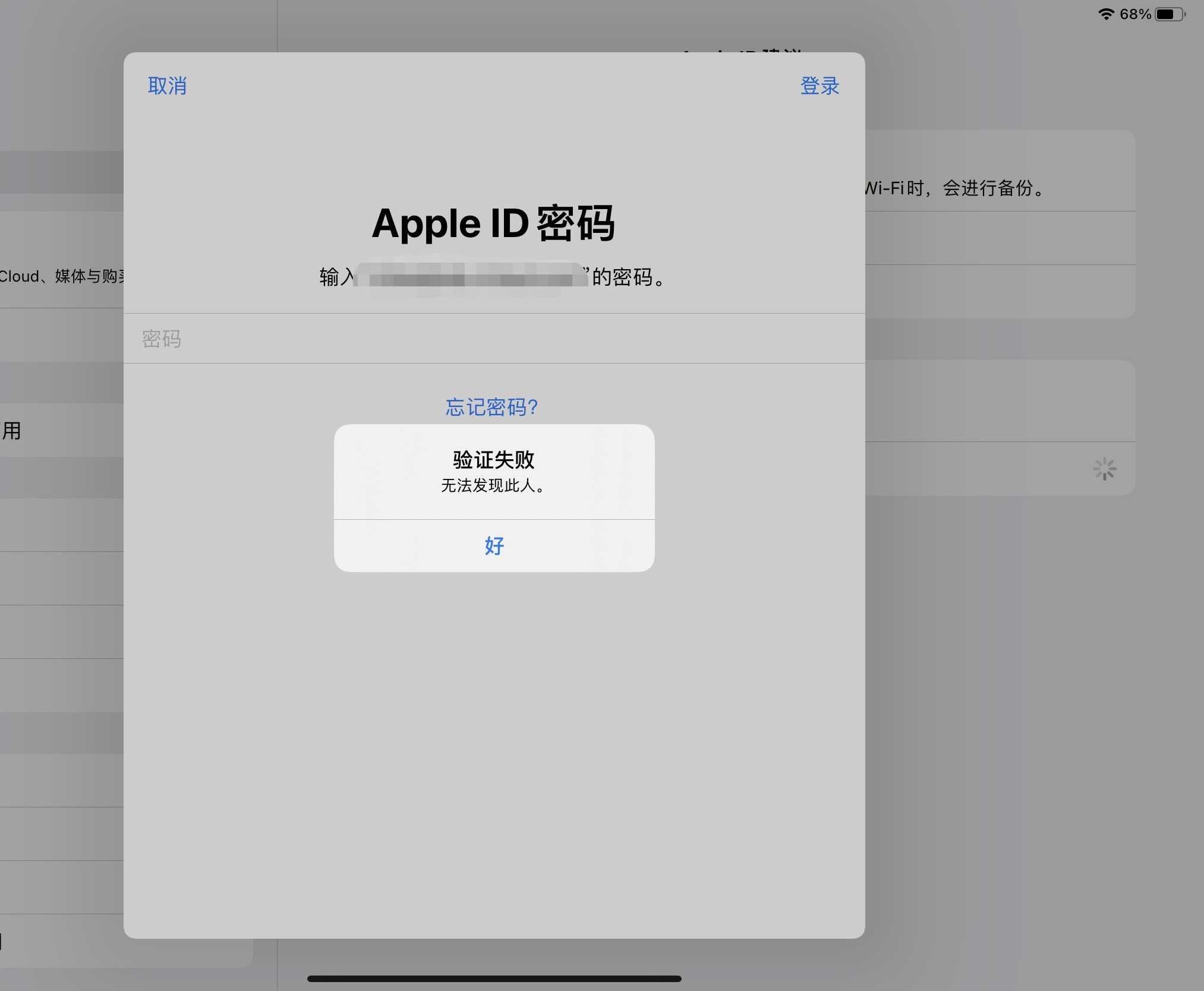This screenshot has height=991, width=1204.
Task: Tap 取消 to cancel sign-in
Action: point(167,86)
